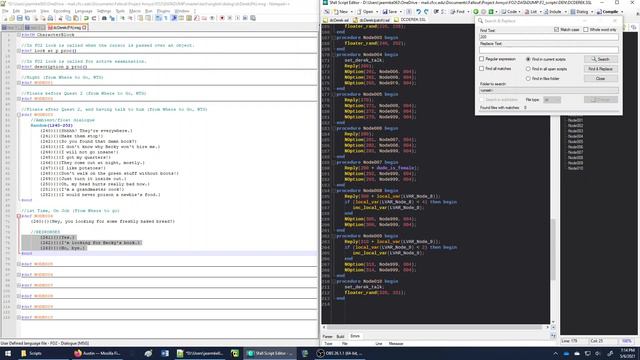Open the Save dropdown arrow in Script Editor
Viewport: 640px width, 360px height.
(x=400, y=12)
